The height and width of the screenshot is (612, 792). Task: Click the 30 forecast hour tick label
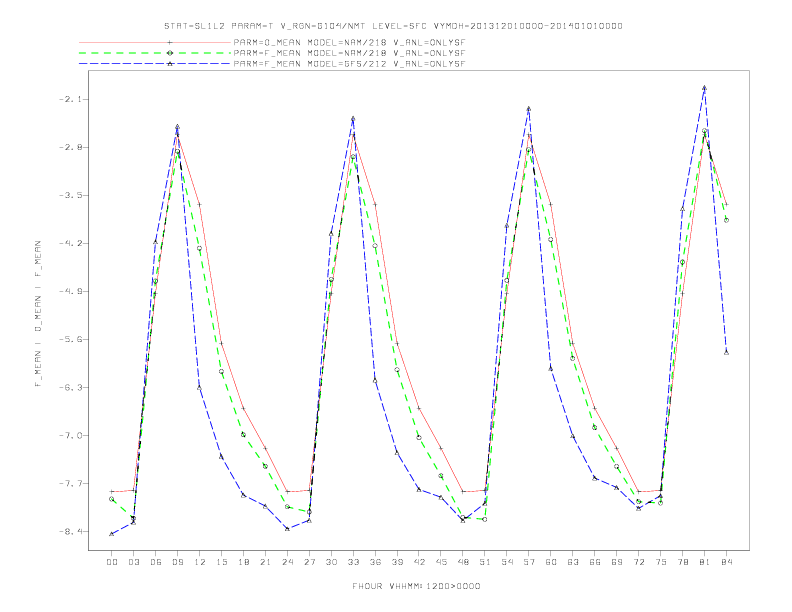(331, 562)
